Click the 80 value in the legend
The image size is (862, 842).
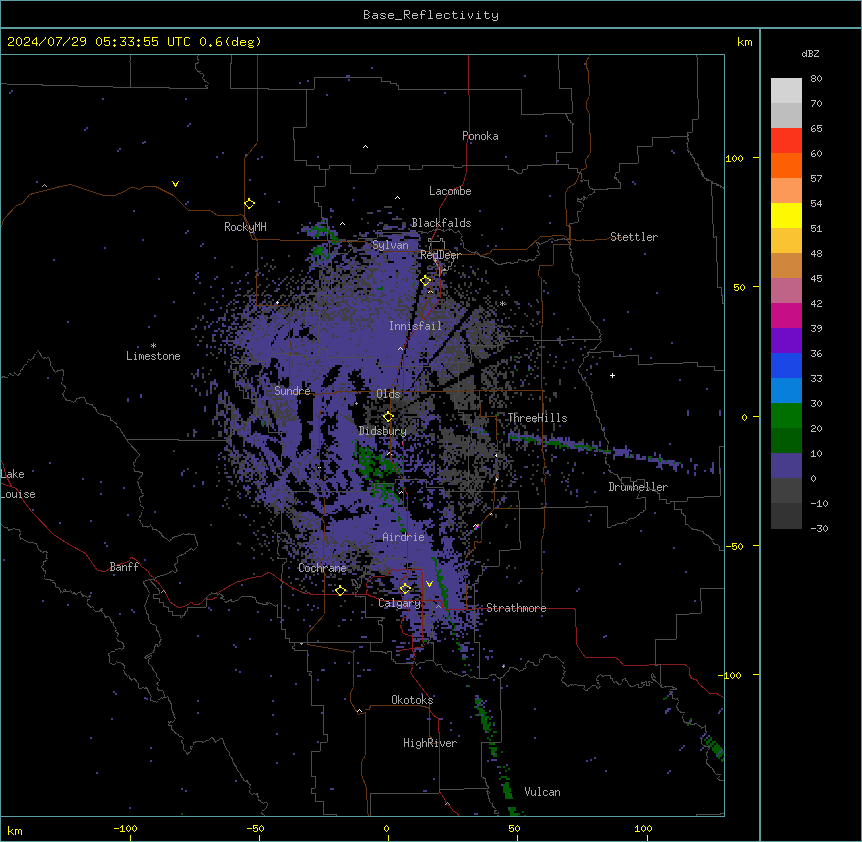coord(816,79)
